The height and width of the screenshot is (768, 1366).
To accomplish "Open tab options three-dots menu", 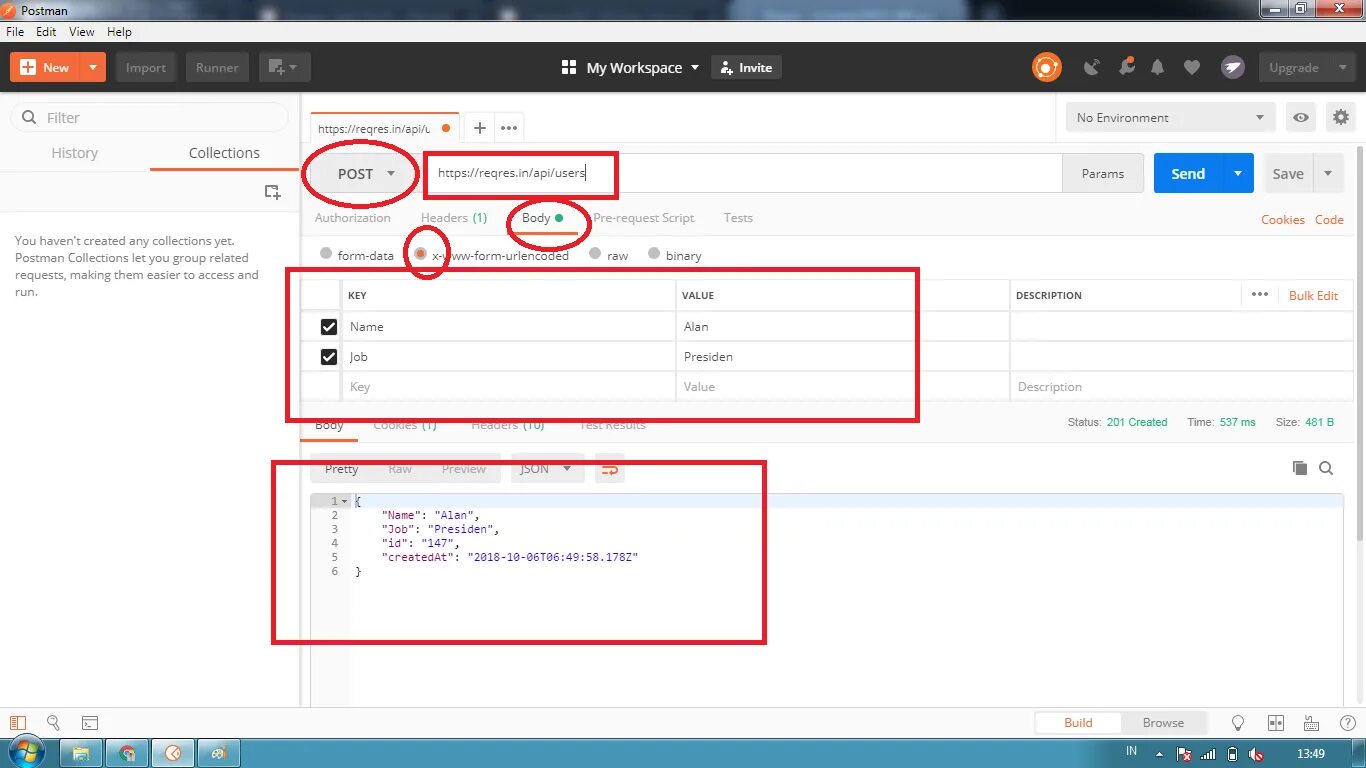I will click(x=509, y=128).
